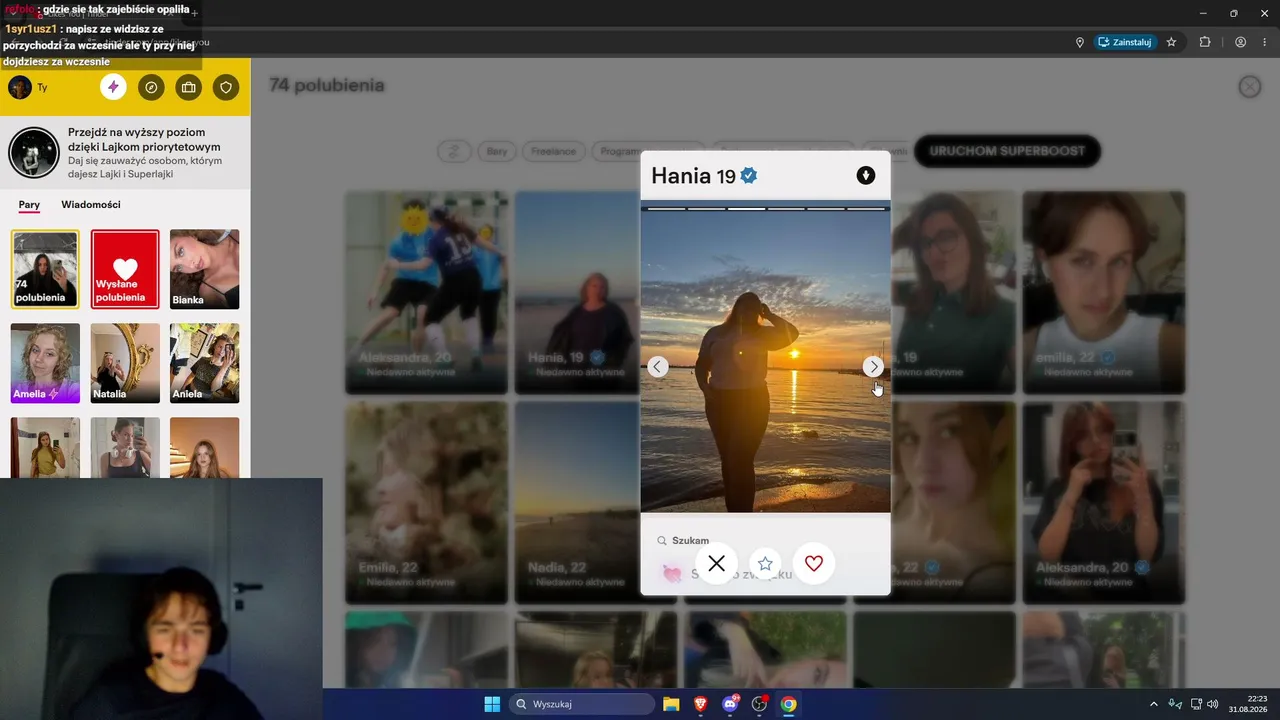Open the browser Extensions puzzle icon
Screen dimensions: 1280x720
1205,42
